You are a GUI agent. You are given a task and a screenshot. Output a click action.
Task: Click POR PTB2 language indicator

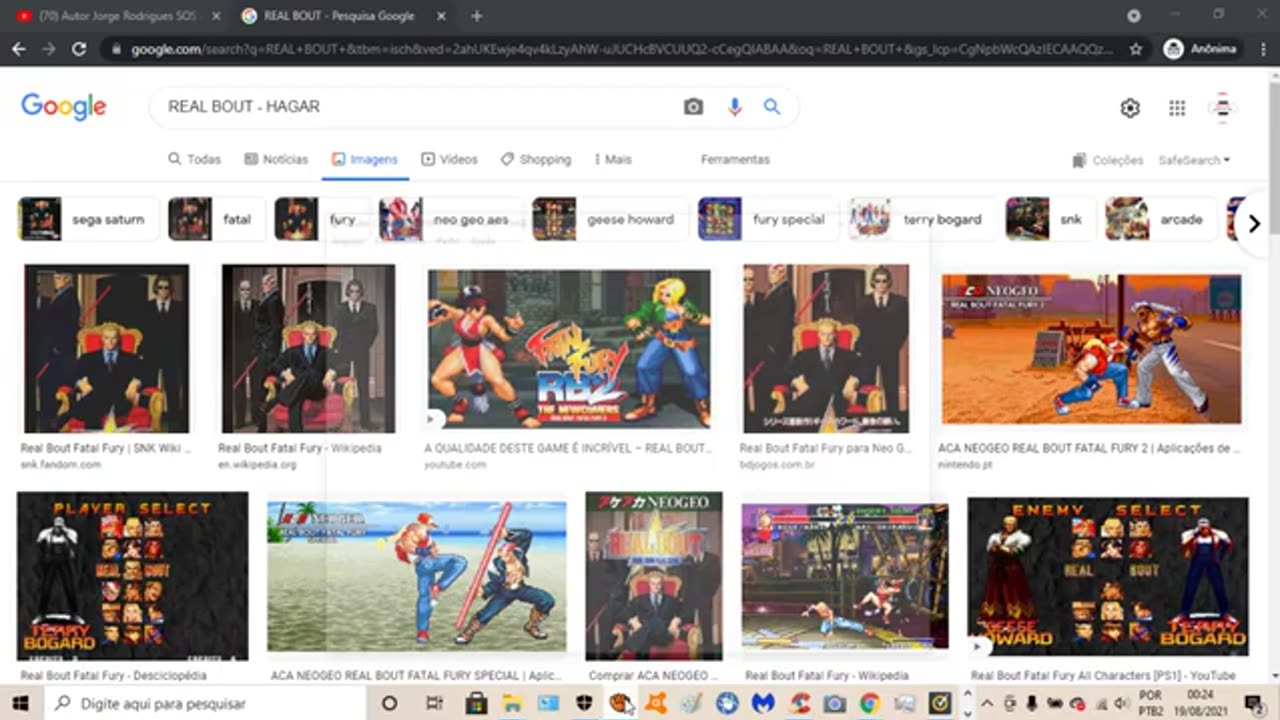(1151, 703)
